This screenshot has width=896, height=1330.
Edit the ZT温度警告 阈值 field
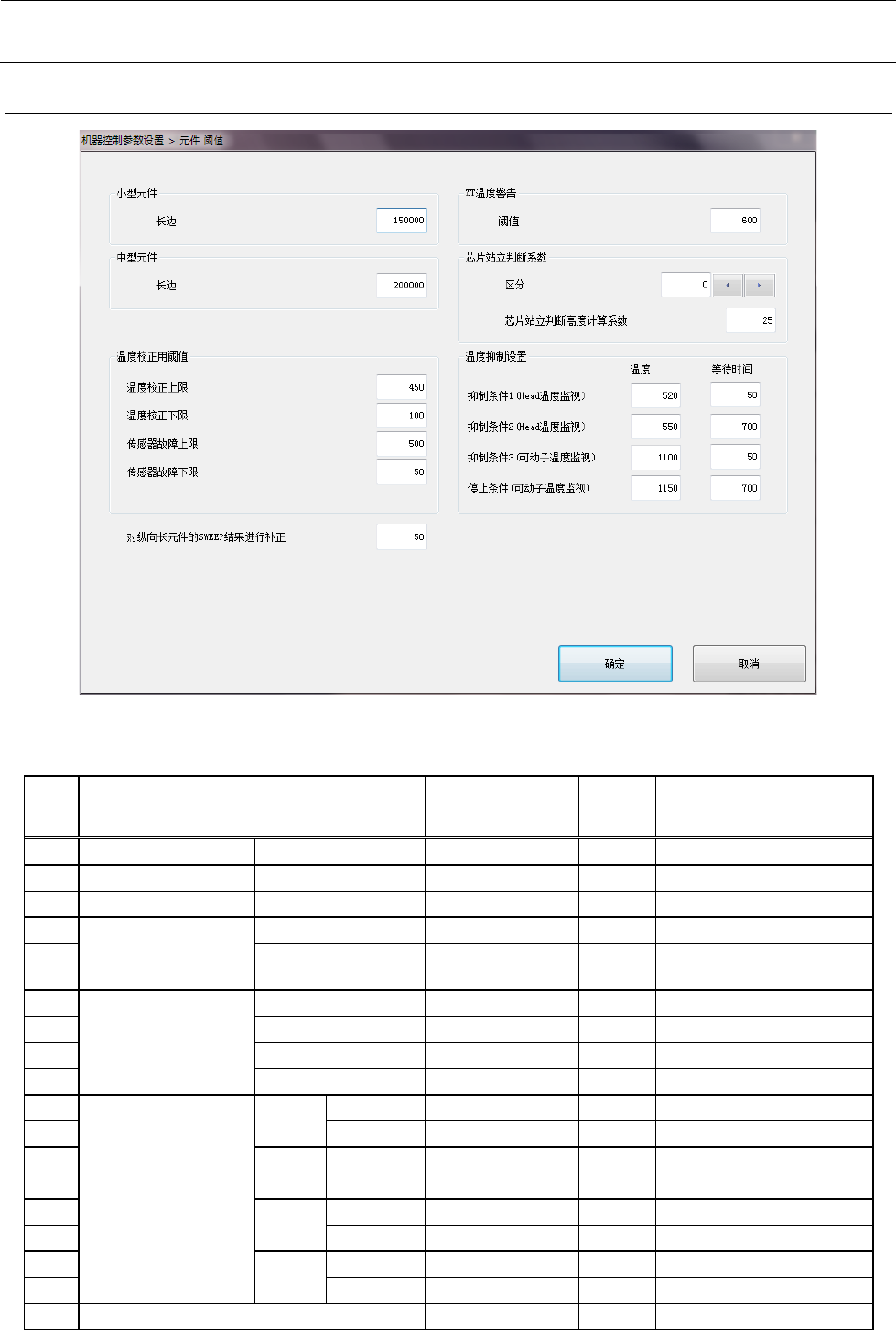(x=735, y=221)
